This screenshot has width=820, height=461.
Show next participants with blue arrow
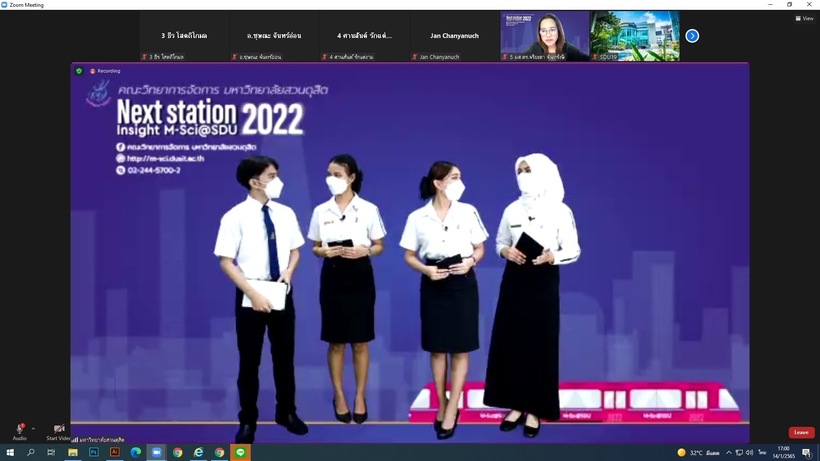click(x=692, y=36)
